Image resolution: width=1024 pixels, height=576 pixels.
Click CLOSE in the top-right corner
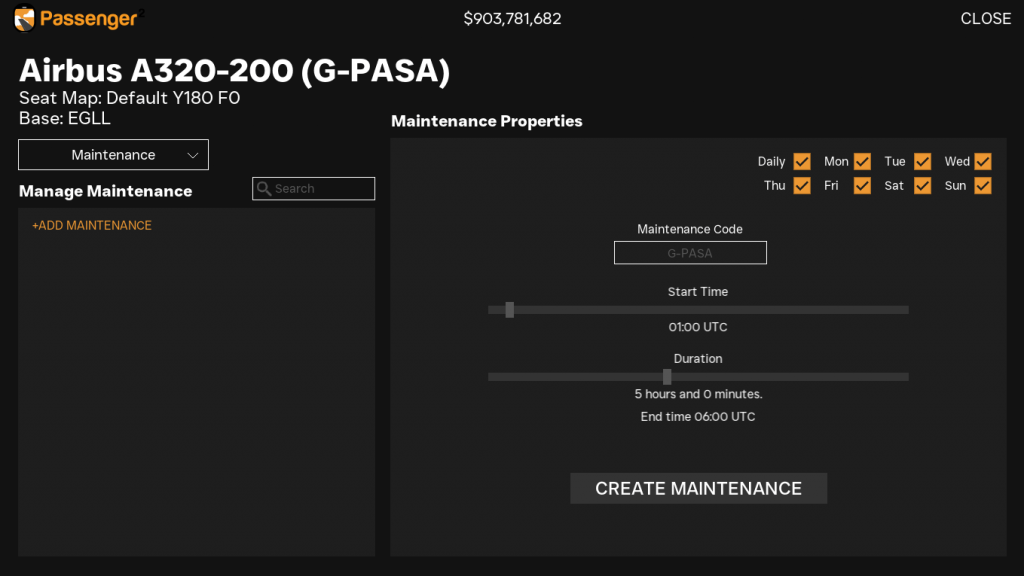point(985,19)
